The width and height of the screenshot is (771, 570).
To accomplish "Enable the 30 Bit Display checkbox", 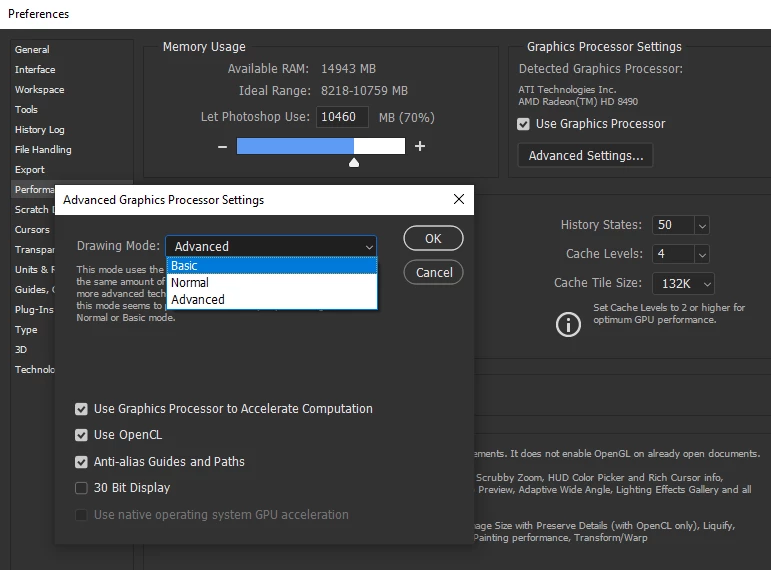I will [x=81, y=488].
